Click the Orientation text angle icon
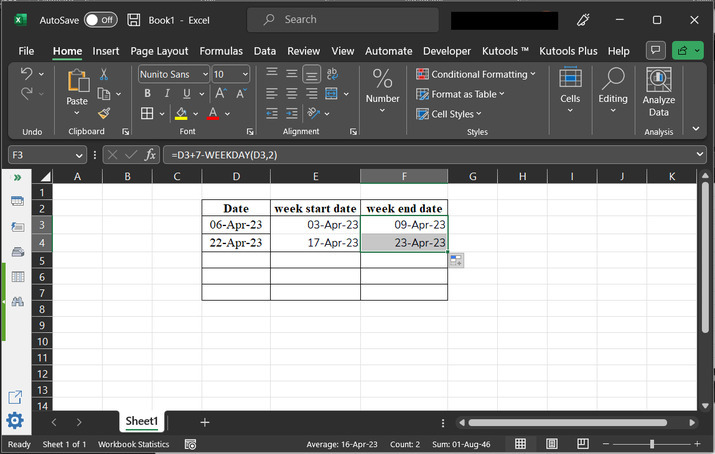This screenshot has height=454, width=715. tap(314, 113)
